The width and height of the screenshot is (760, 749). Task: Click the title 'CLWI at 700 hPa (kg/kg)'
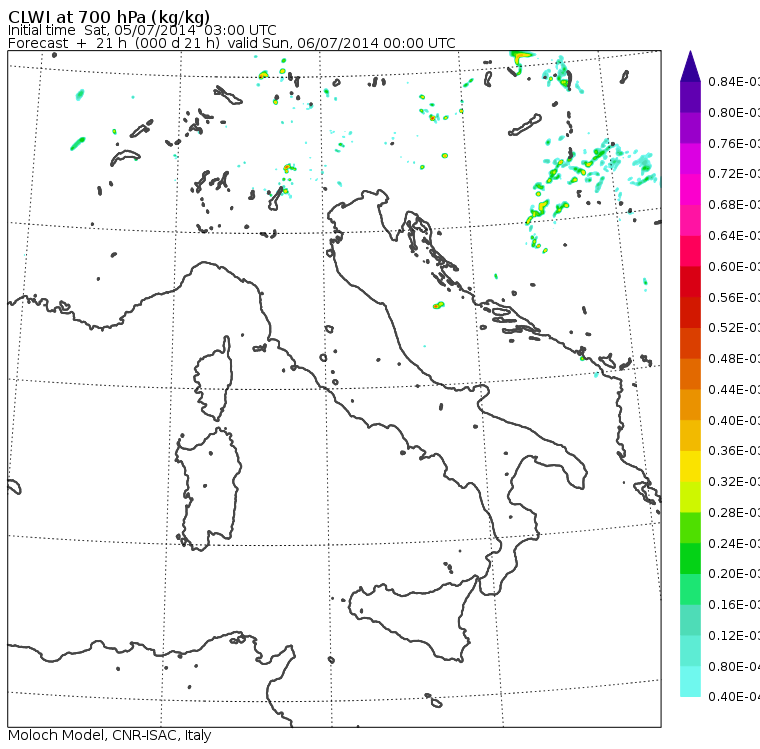(x=109, y=16)
